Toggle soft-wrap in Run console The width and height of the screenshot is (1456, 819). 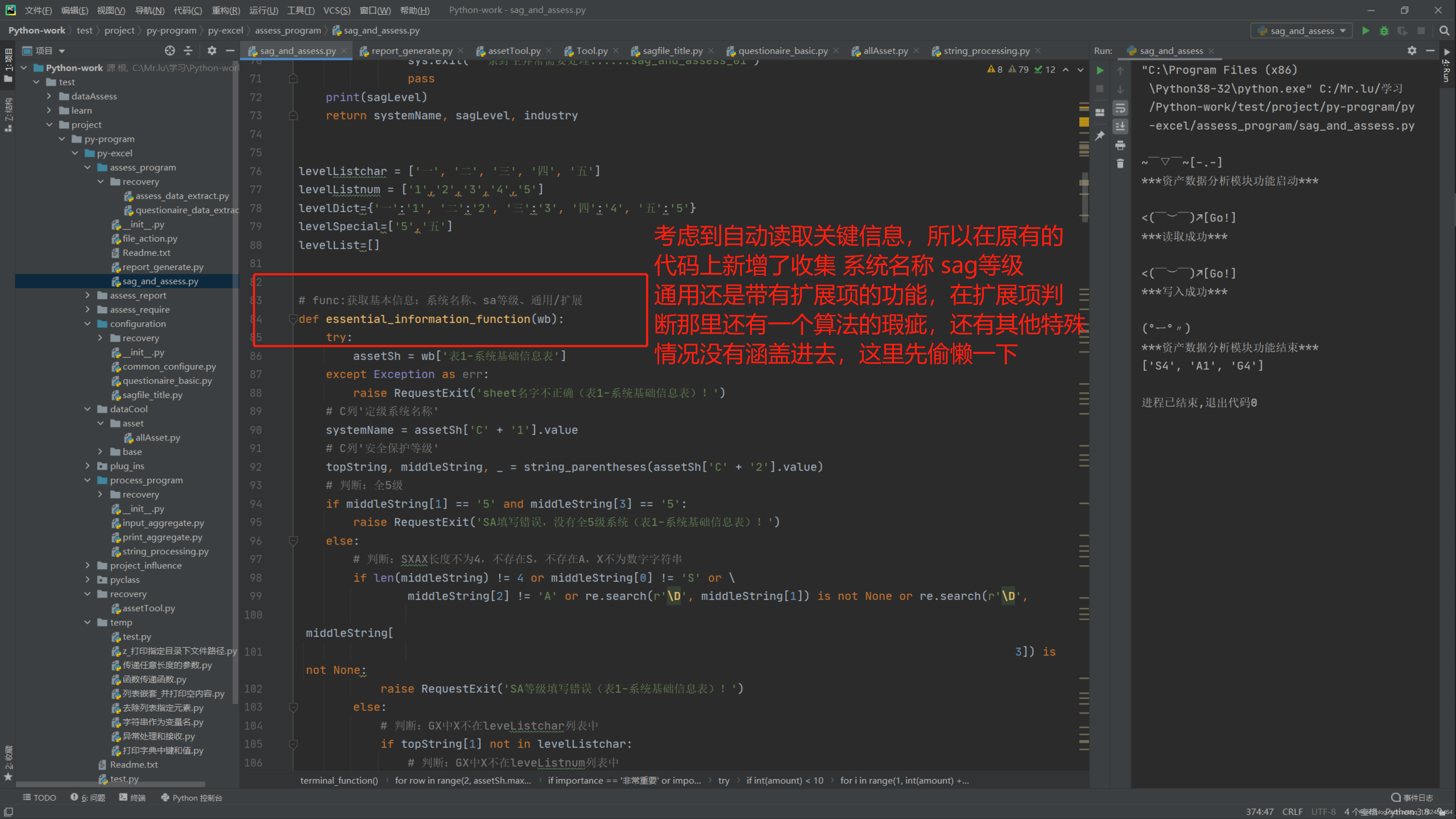pyautogui.click(x=1120, y=108)
